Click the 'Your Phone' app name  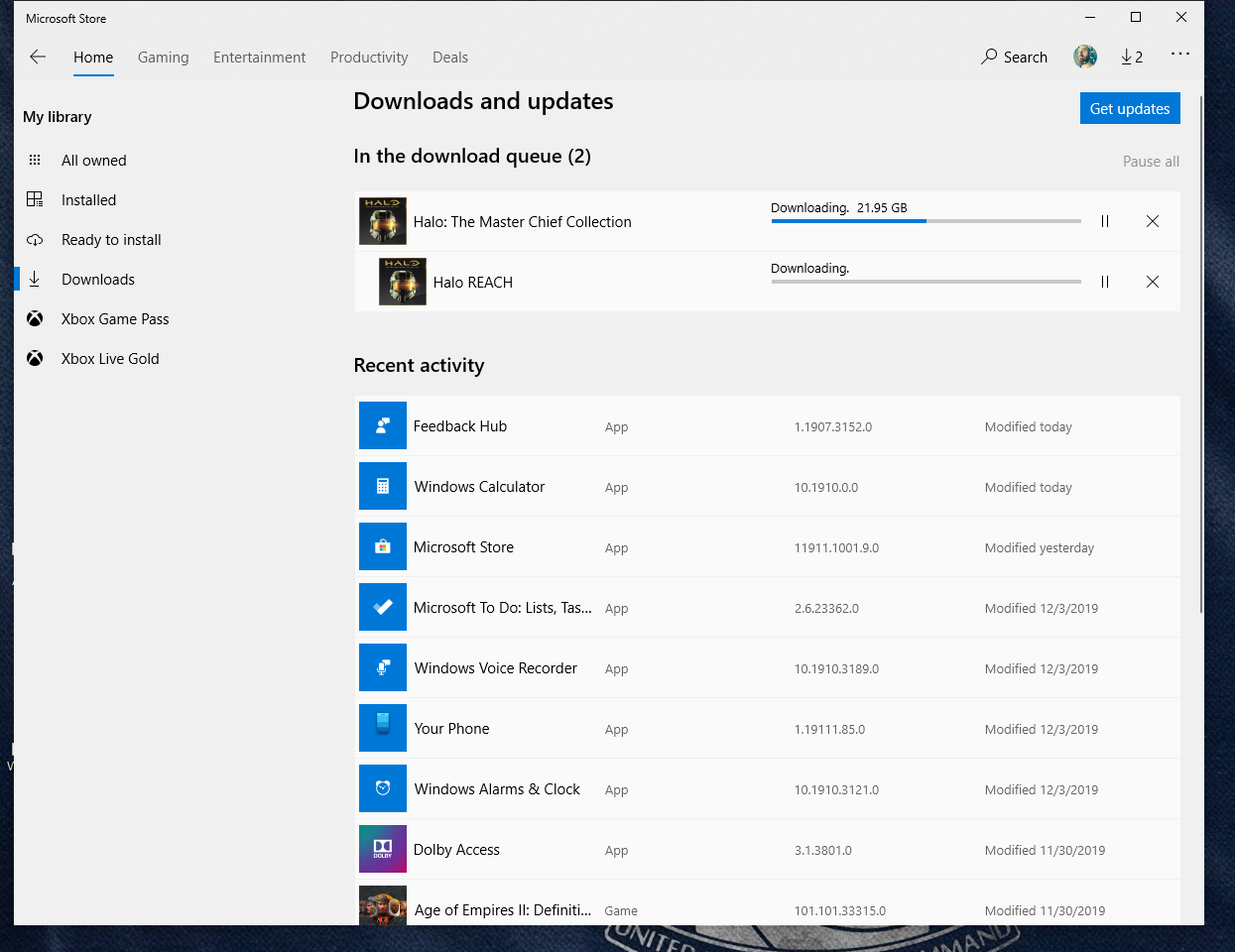point(451,729)
